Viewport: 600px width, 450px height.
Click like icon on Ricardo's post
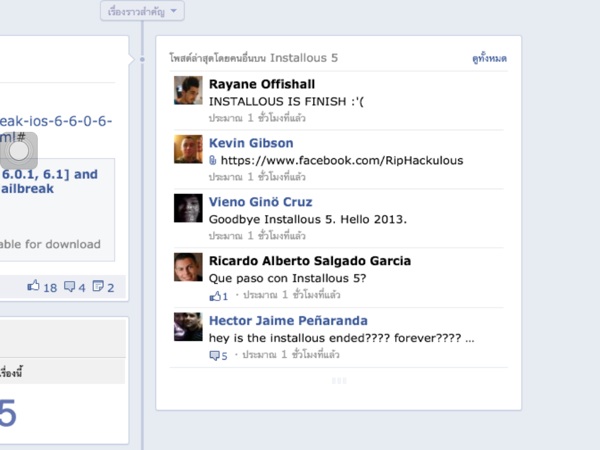coord(215,296)
